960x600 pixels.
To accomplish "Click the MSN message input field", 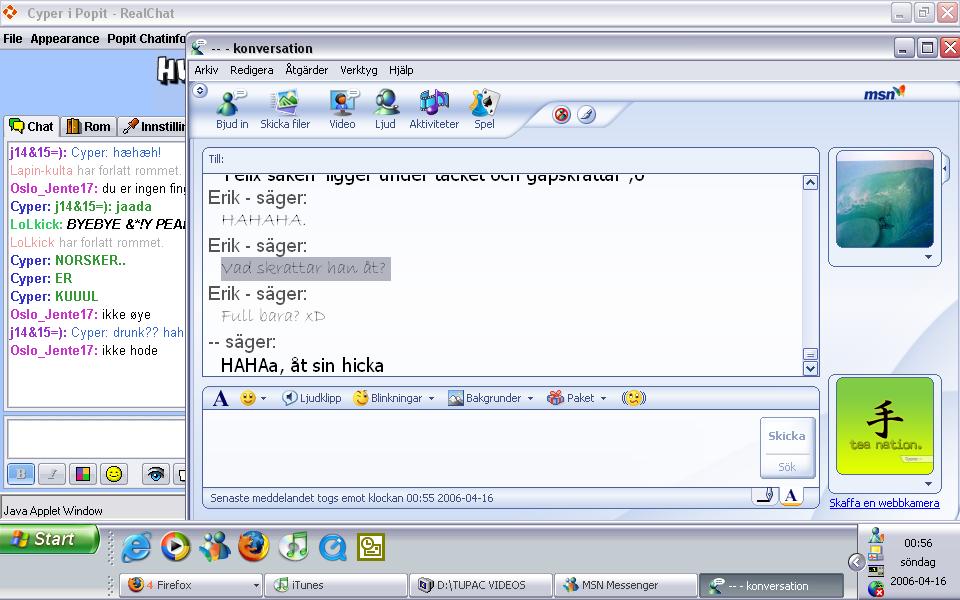I will pyautogui.click(x=481, y=448).
